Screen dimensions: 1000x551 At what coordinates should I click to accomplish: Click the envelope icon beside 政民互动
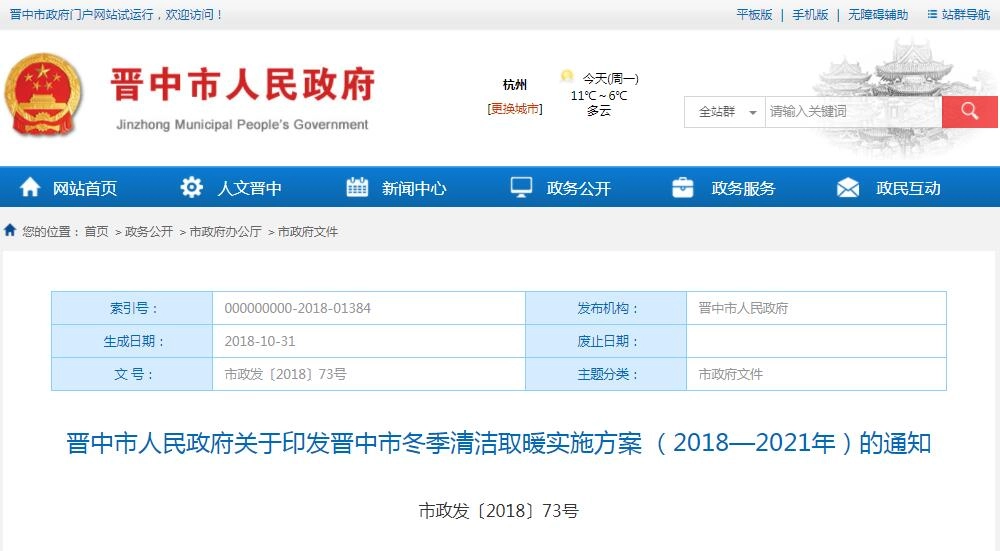tap(848, 188)
